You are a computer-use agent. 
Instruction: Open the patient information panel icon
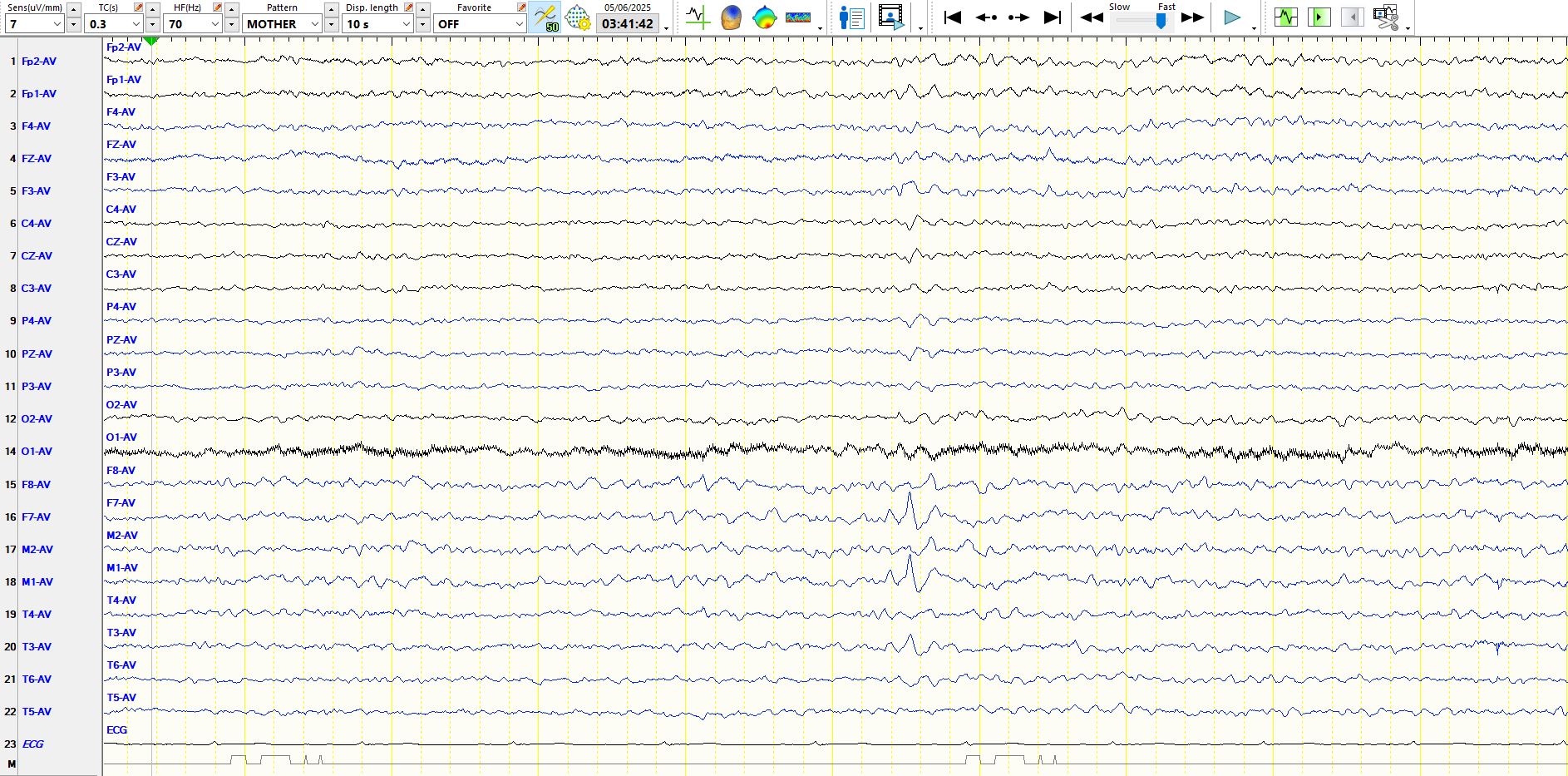[x=851, y=17]
